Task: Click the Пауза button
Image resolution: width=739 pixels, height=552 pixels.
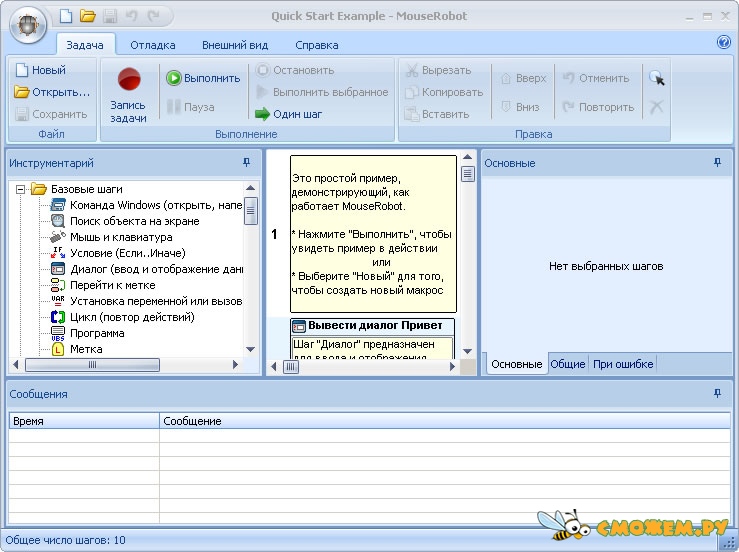Action: [x=191, y=107]
